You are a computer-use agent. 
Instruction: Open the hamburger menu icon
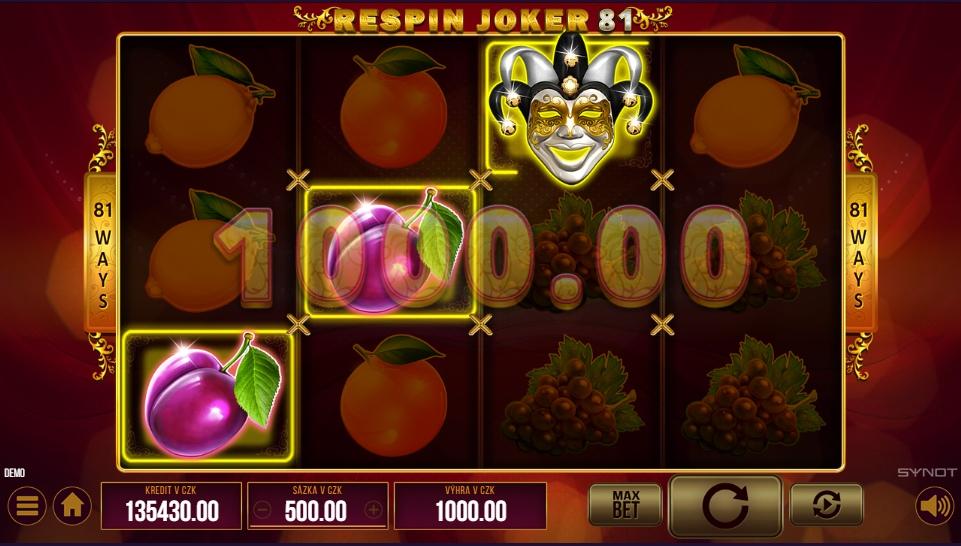27,506
